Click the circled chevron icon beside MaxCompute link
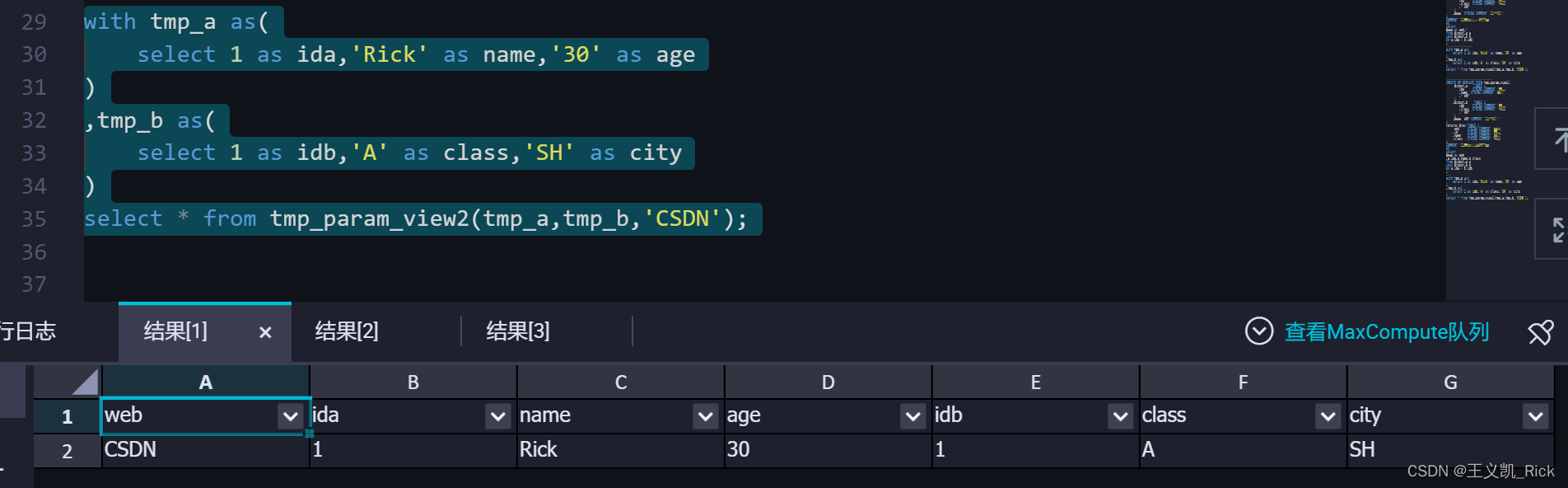The height and width of the screenshot is (488, 1568). point(1258,331)
